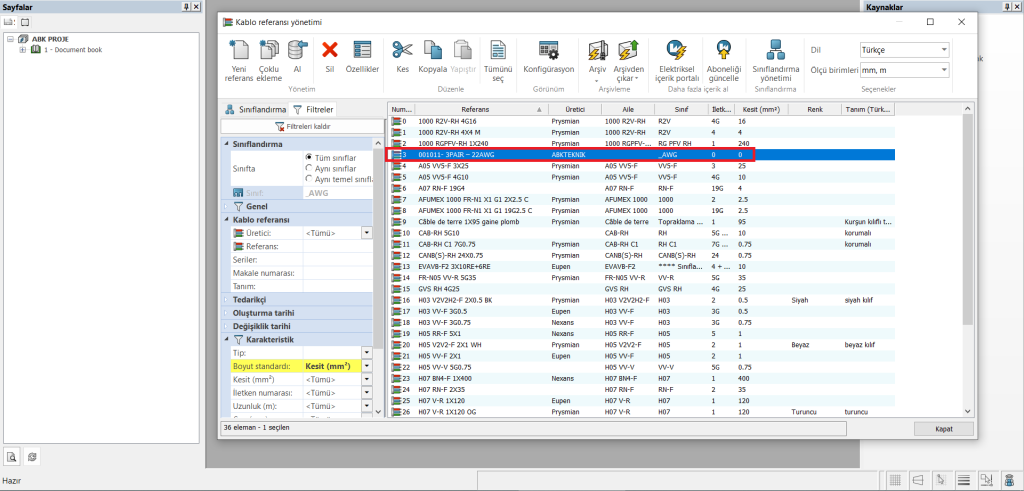Select Aynı temel sınıflar radio option
Image resolution: width=1024 pixels, height=491 pixels.
coord(309,179)
